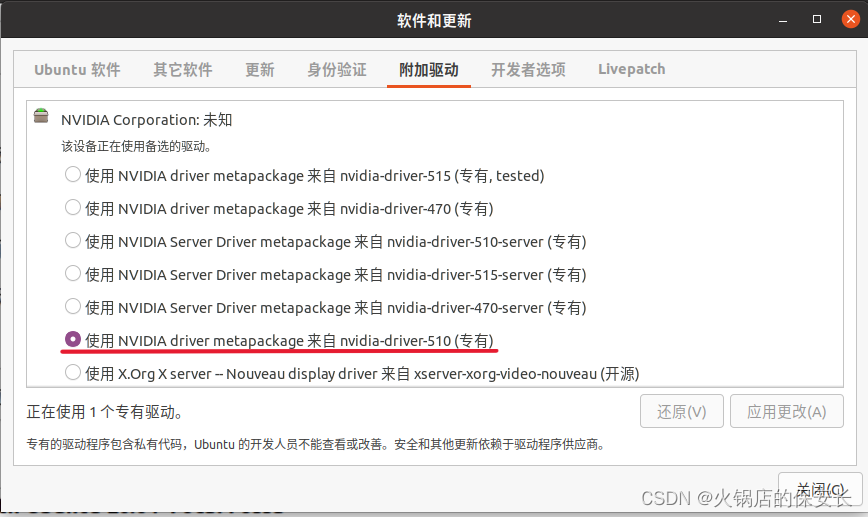Select nvidia-driver-470-server radio button
The width and height of the screenshot is (868, 517).
[73, 306]
